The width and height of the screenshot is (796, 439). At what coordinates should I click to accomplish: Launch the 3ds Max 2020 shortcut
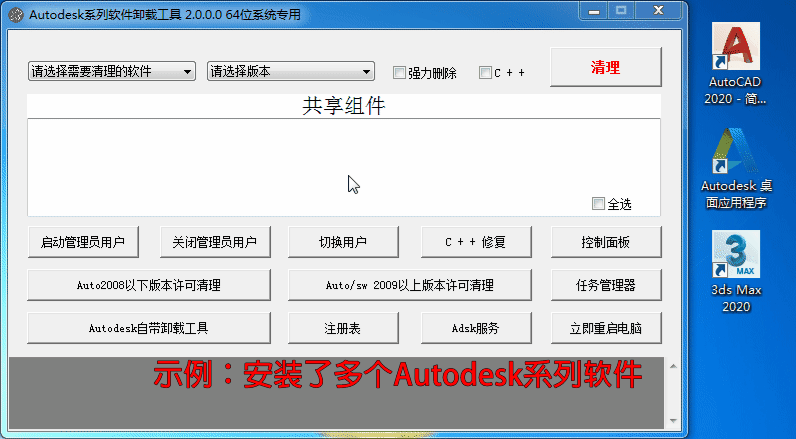coord(736,272)
